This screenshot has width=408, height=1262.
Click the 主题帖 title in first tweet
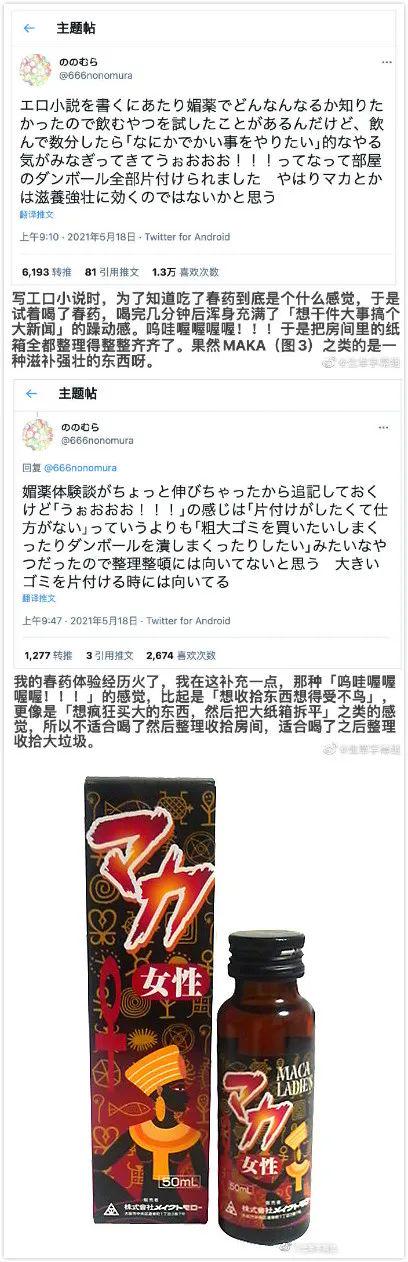pyautogui.click(x=78, y=28)
